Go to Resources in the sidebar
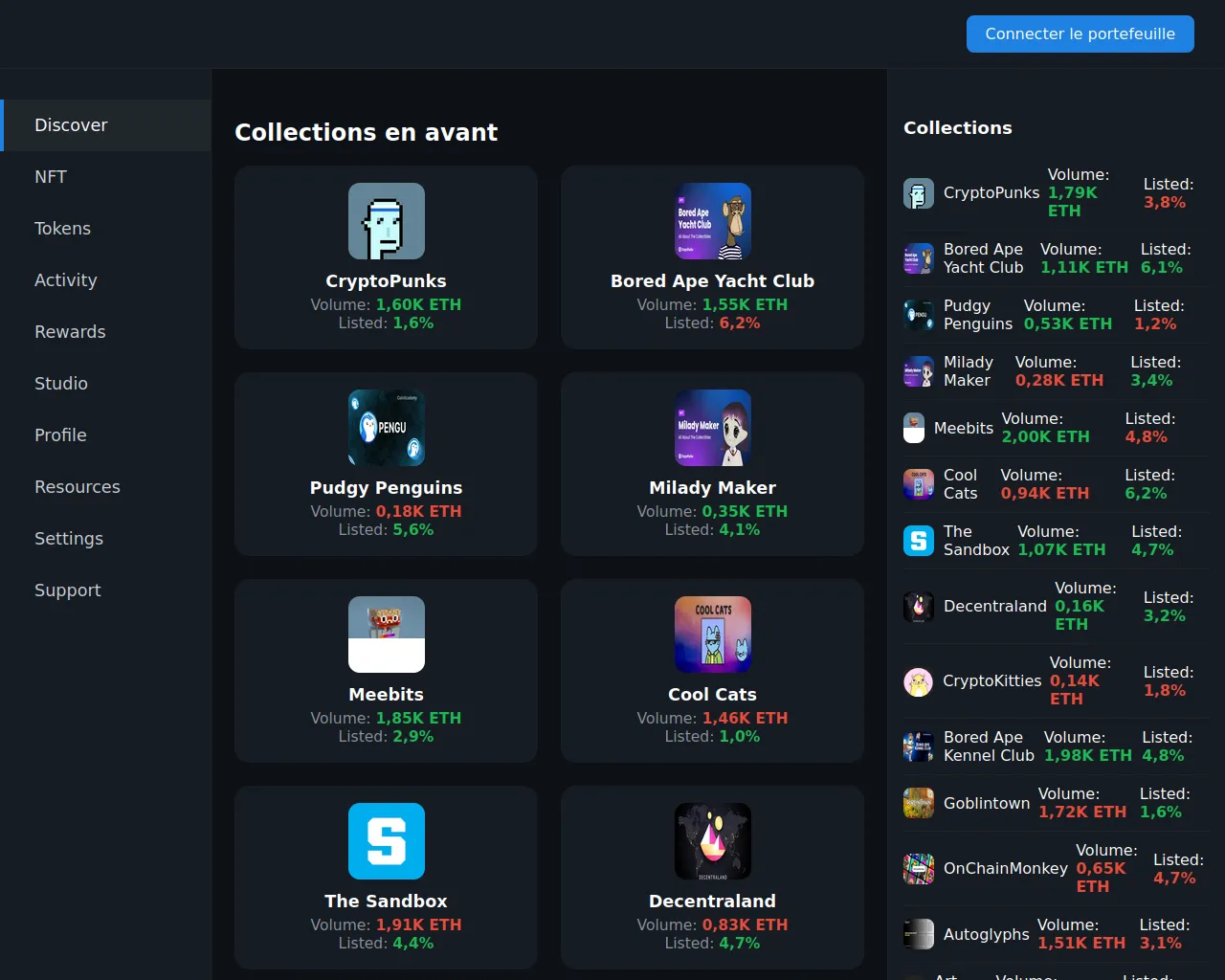Image resolution: width=1225 pixels, height=980 pixels. click(x=105, y=487)
